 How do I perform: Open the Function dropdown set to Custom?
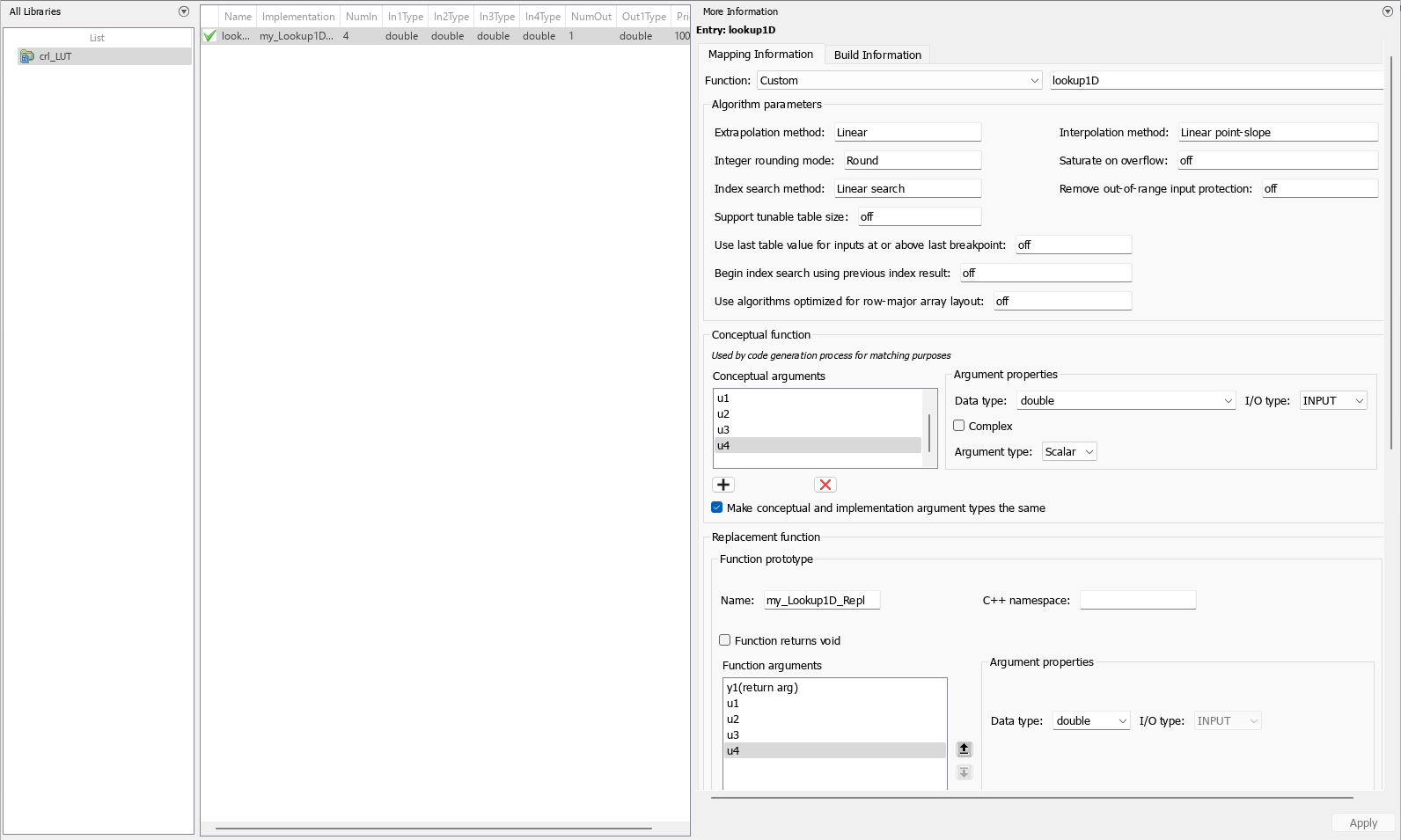click(x=899, y=80)
